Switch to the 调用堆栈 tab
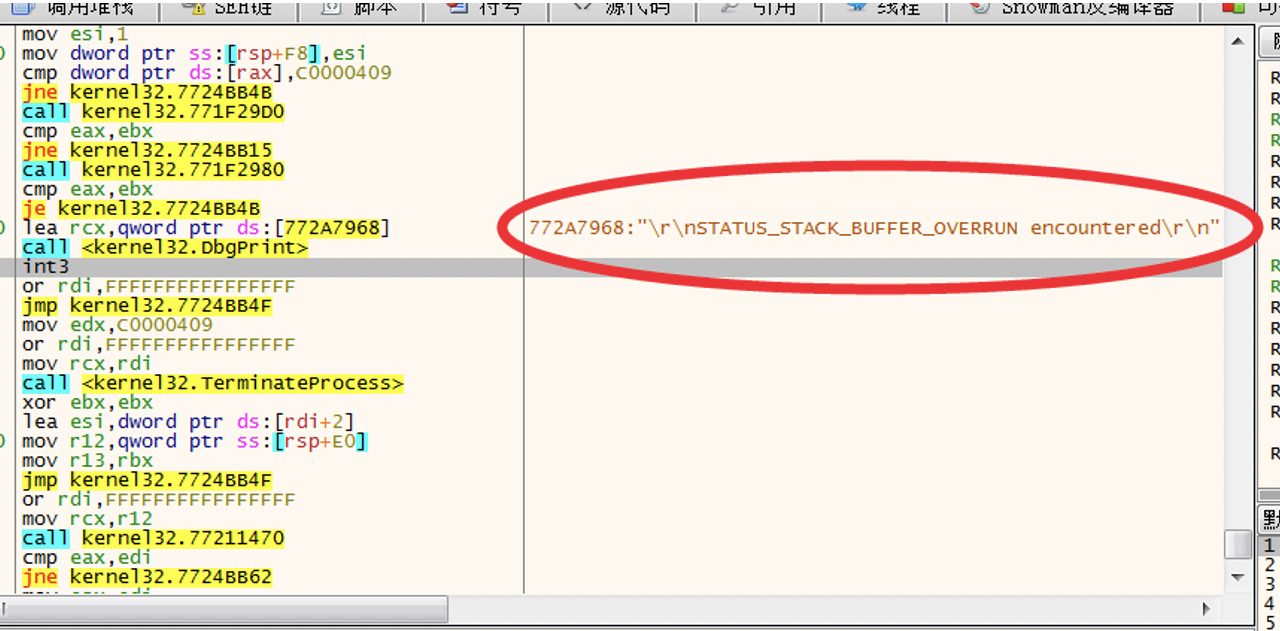The height and width of the screenshot is (631, 1280). pyautogui.click(x=80, y=10)
